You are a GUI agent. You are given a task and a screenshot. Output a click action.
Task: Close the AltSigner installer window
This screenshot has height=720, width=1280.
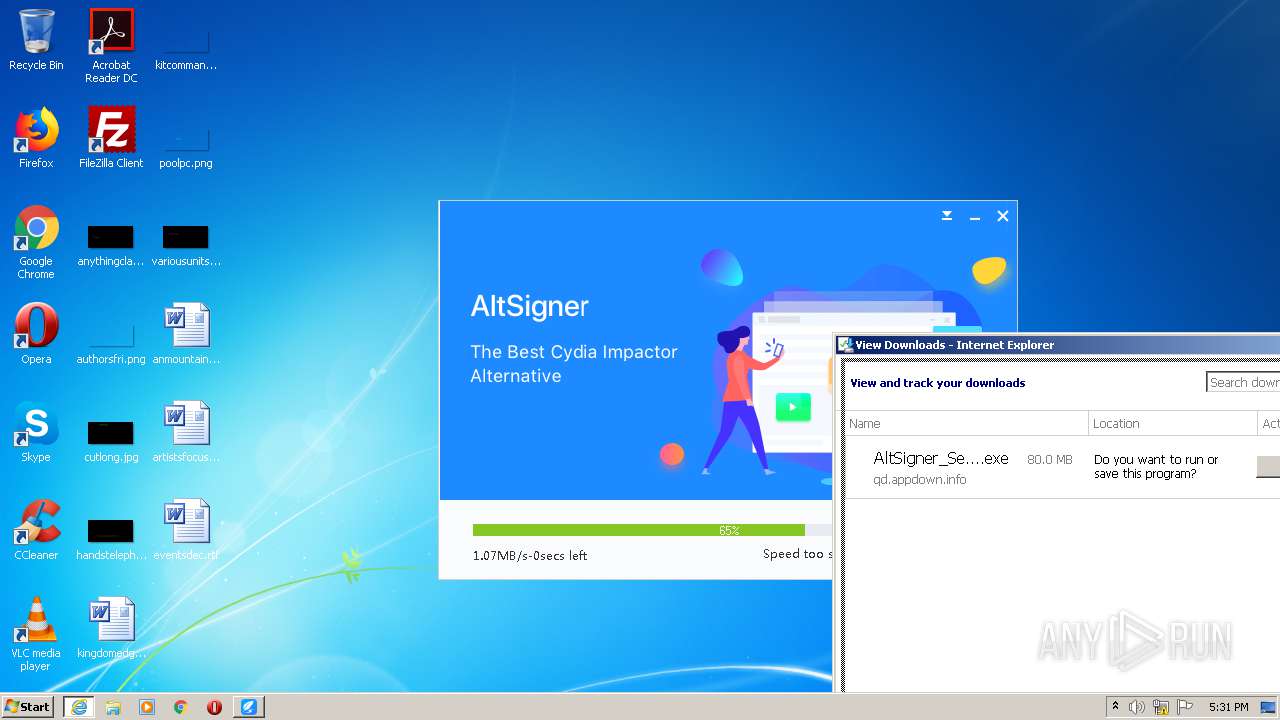(1002, 216)
